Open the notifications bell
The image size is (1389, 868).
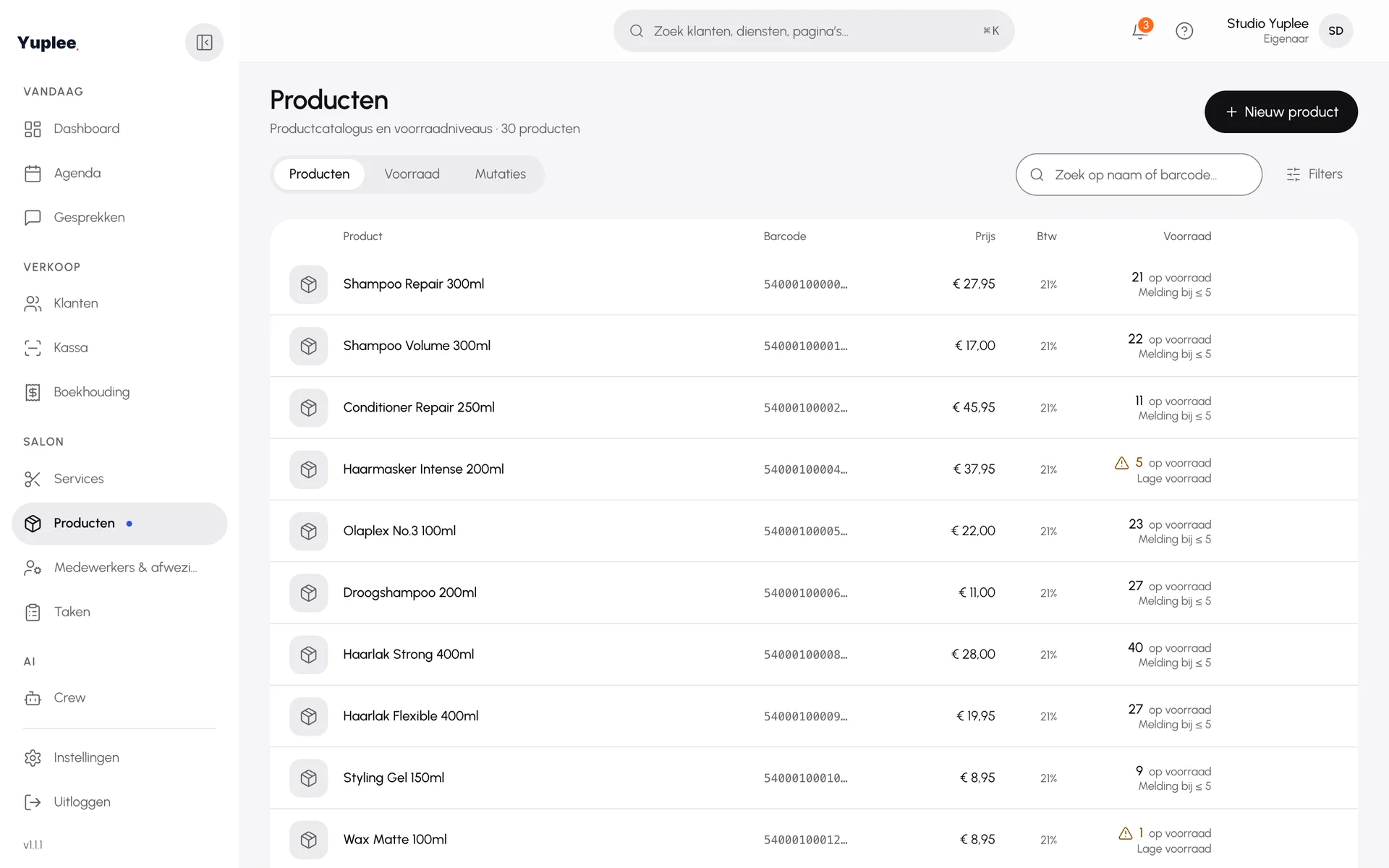[1140, 31]
